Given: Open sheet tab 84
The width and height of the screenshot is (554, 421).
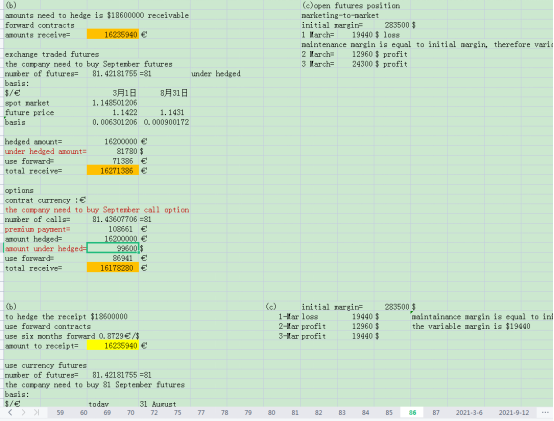Looking at the screenshot, I should (x=365, y=413).
